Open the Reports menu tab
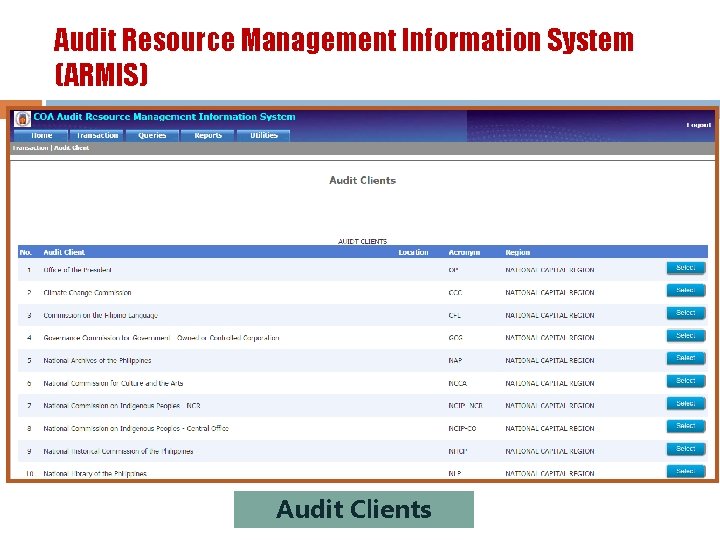The image size is (720, 540). coord(208,135)
